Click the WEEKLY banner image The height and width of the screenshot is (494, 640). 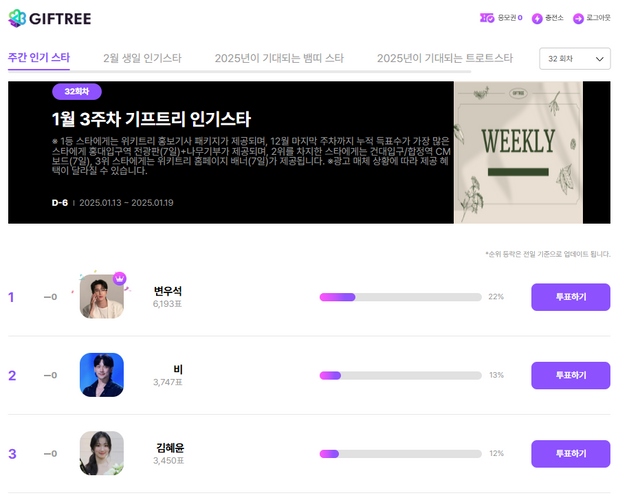[518, 152]
